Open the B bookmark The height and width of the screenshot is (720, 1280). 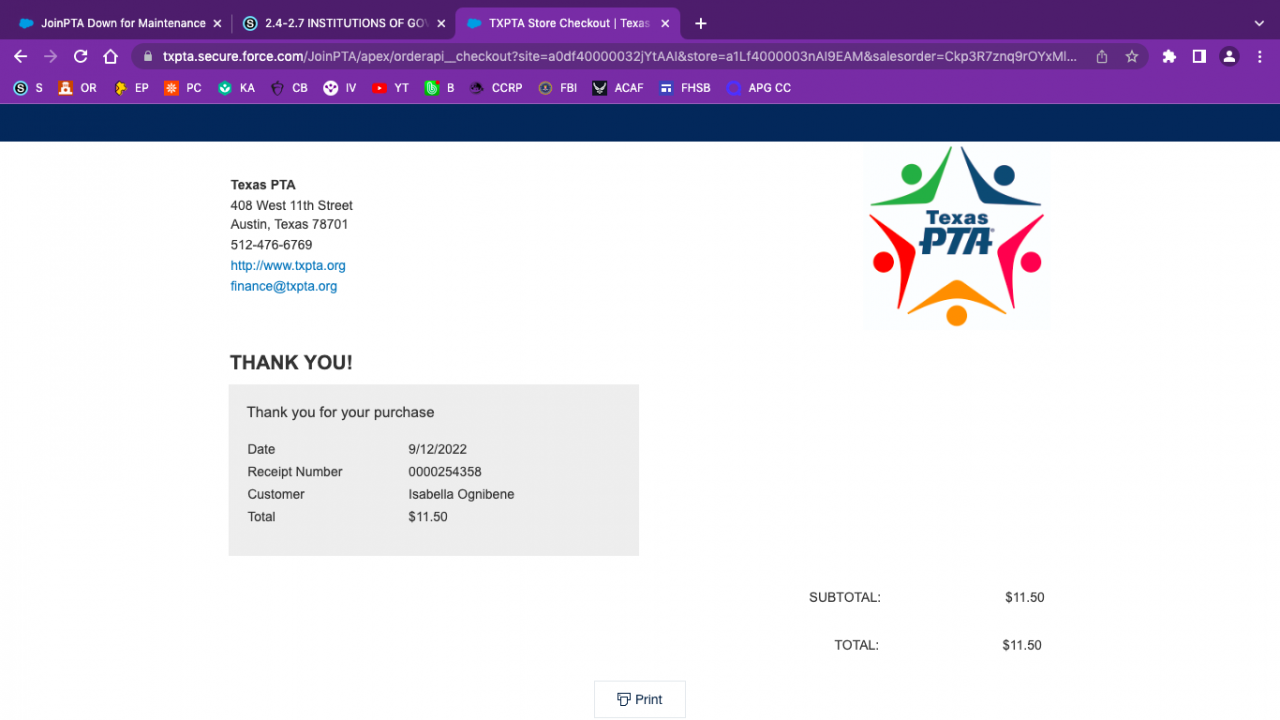point(439,88)
